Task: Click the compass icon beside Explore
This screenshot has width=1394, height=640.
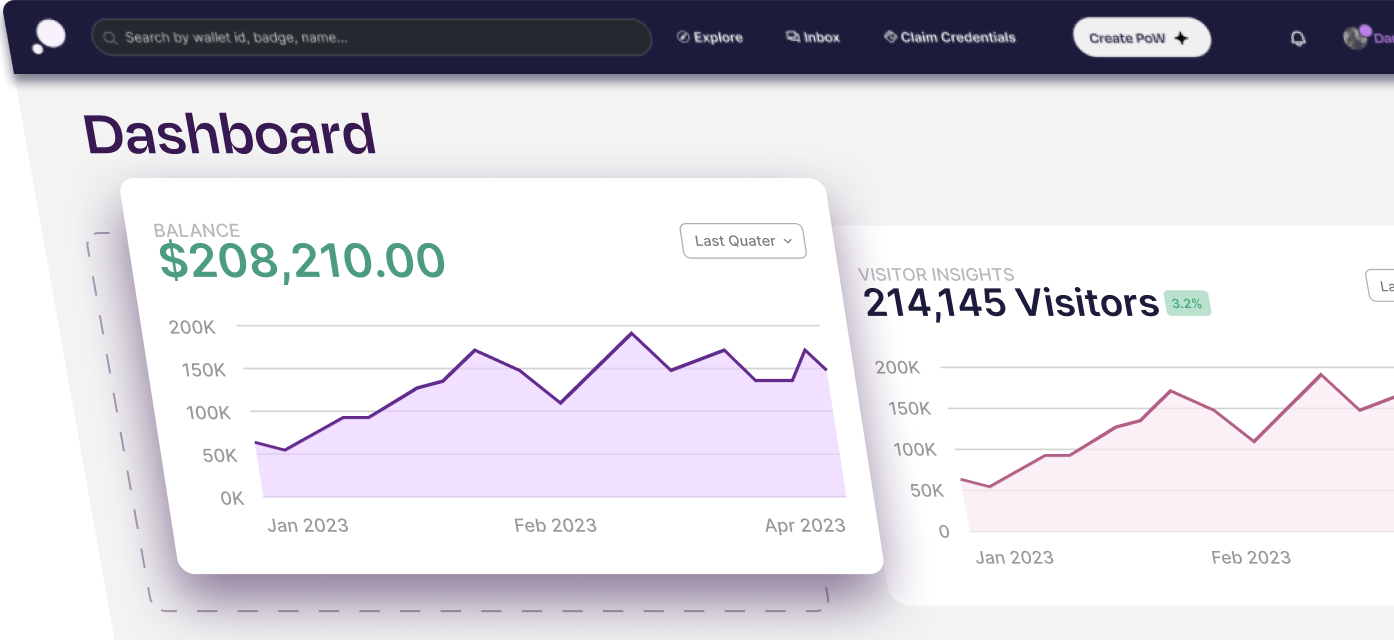Action: (683, 38)
